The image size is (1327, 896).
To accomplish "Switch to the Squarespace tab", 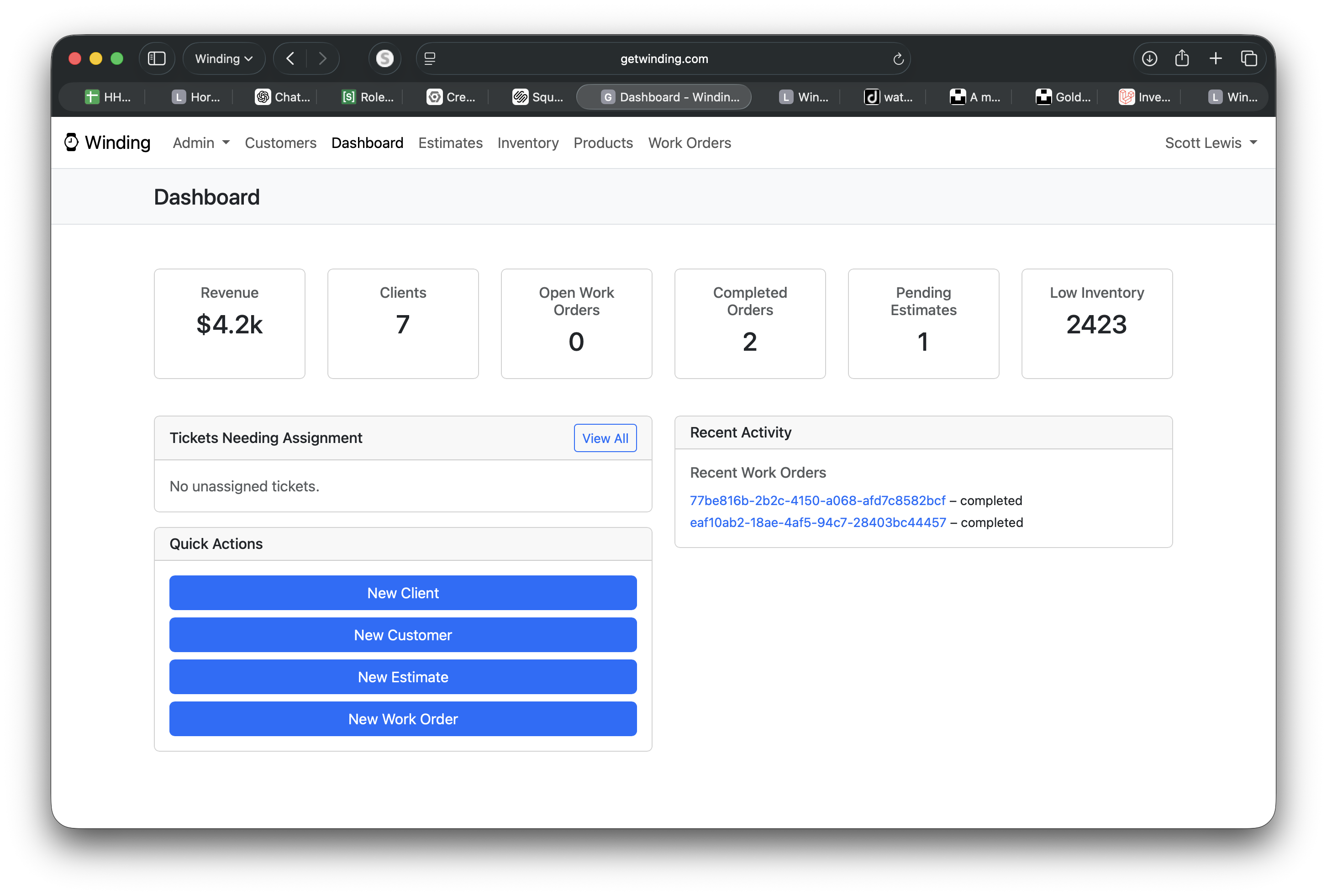I will [x=537, y=96].
